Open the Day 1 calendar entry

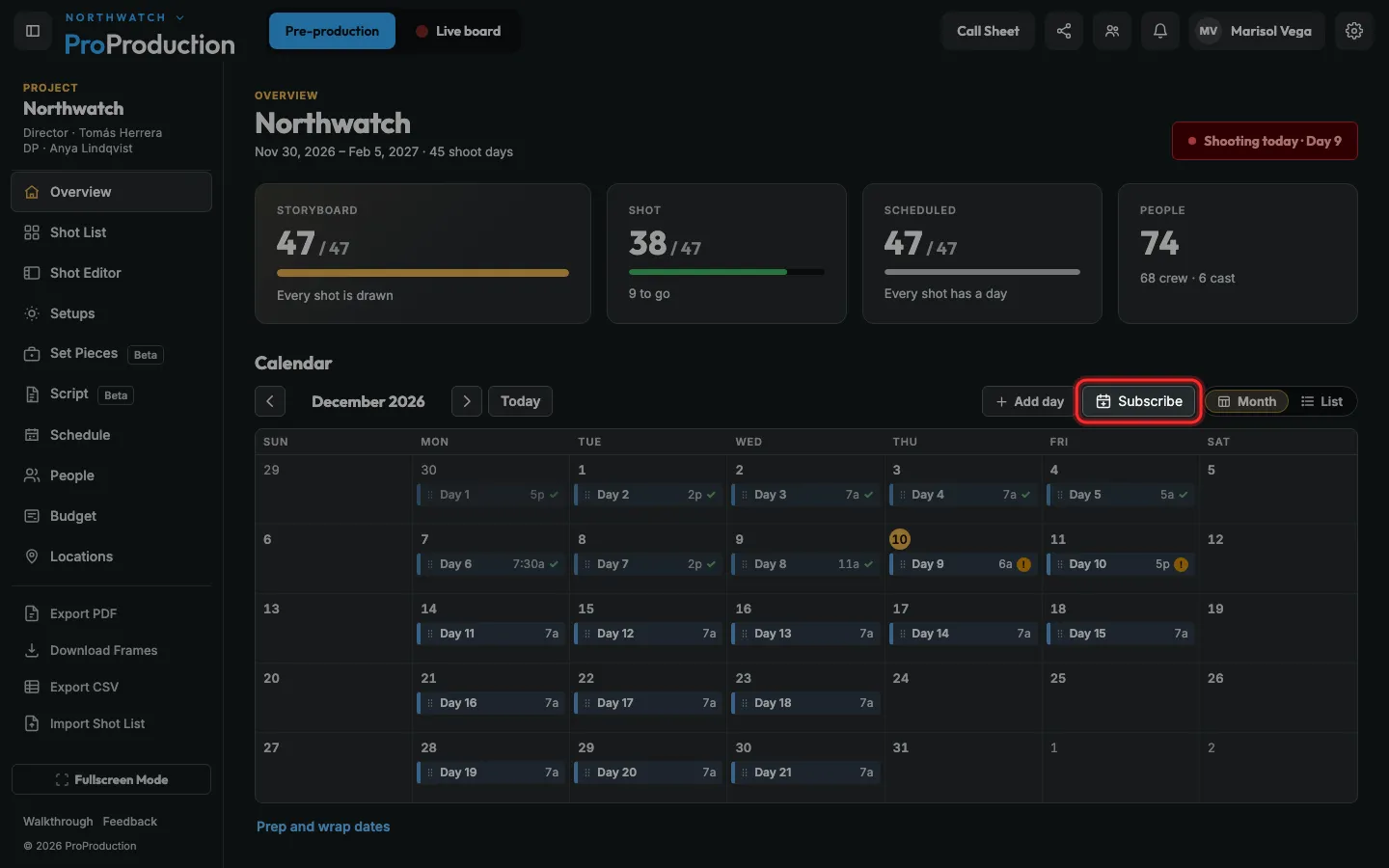(x=491, y=495)
